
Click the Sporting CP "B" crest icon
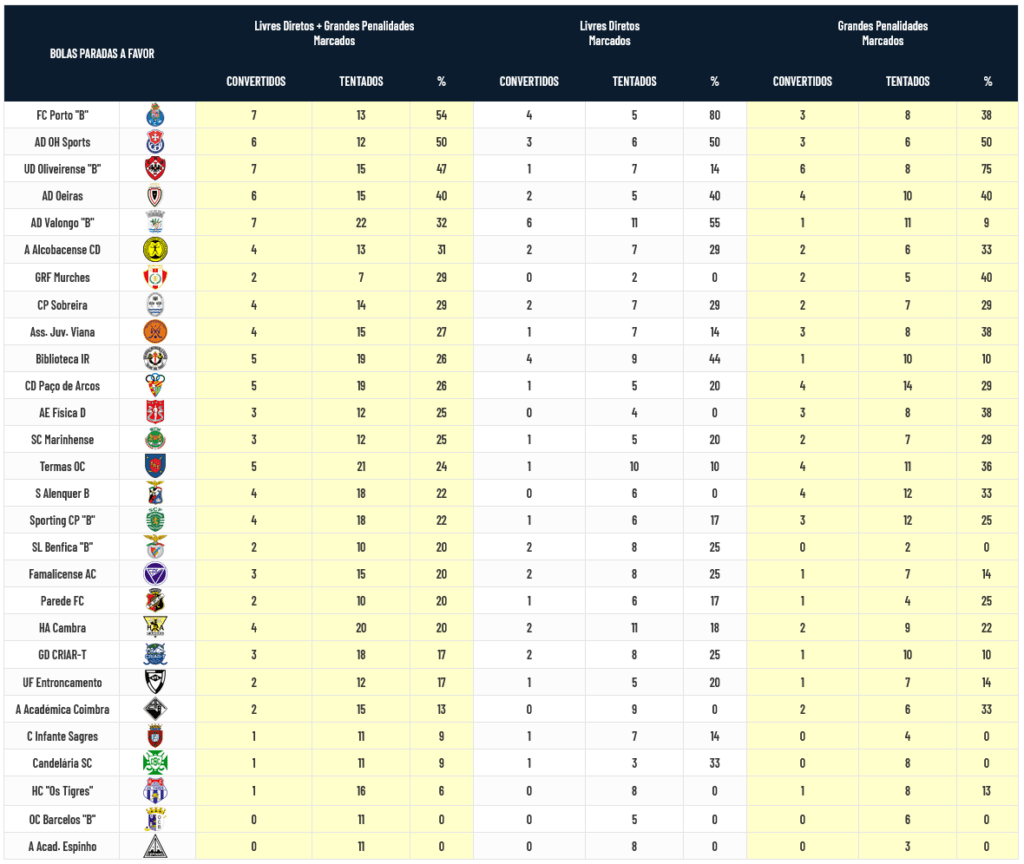155,520
